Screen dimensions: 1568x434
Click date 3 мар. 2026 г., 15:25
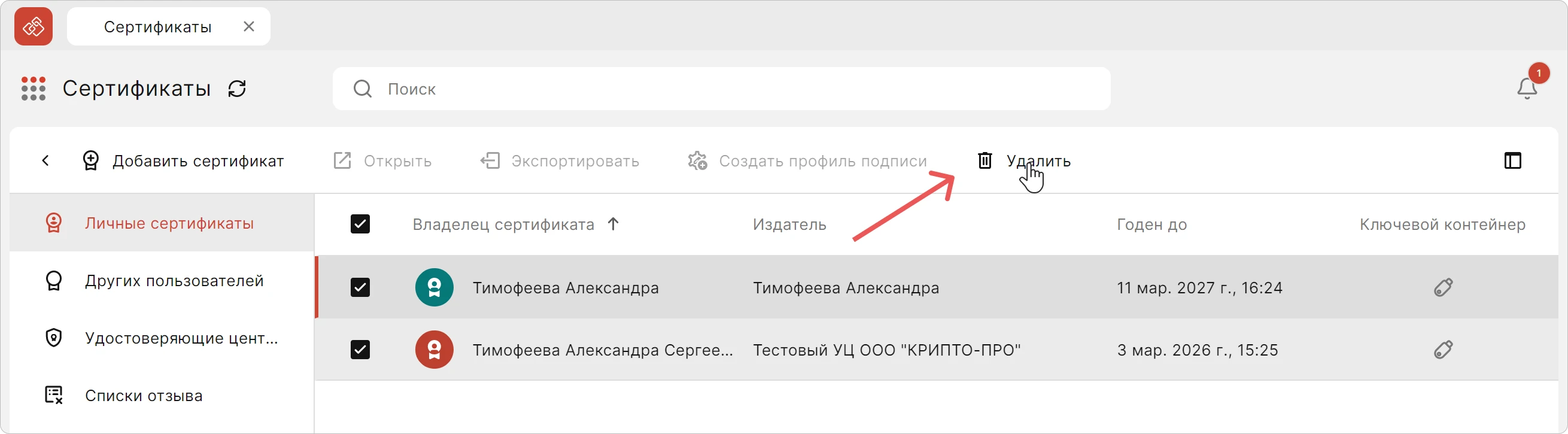pyautogui.click(x=1198, y=351)
